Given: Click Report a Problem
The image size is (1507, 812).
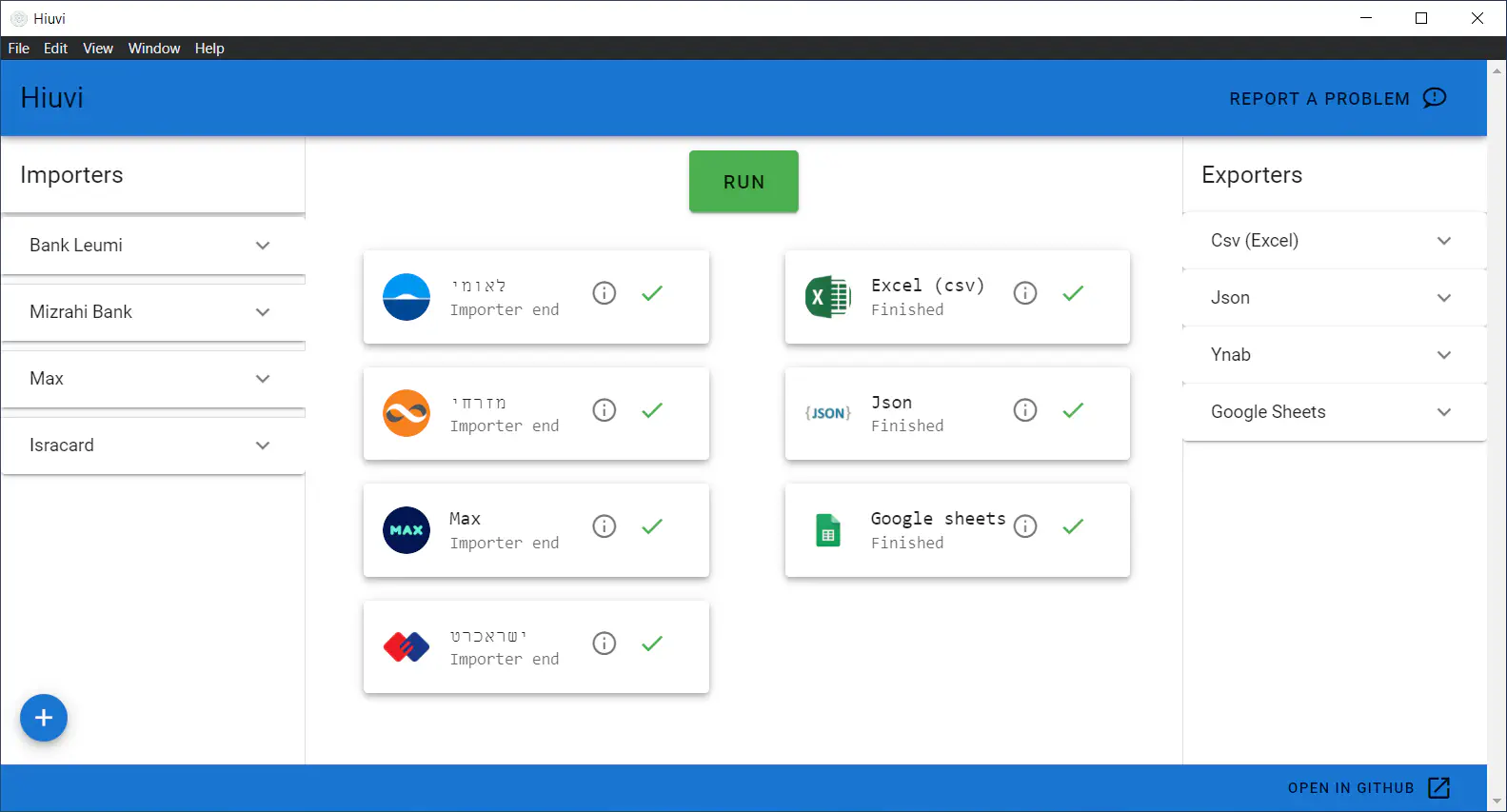Looking at the screenshot, I should point(1337,99).
